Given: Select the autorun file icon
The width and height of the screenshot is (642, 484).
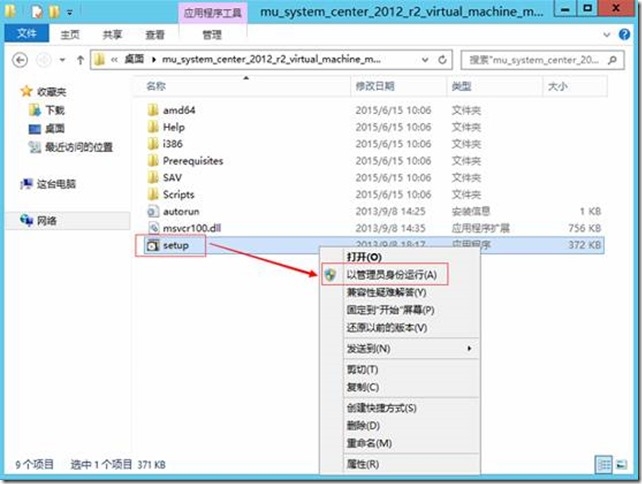Looking at the screenshot, I should [x=152, y=211].
